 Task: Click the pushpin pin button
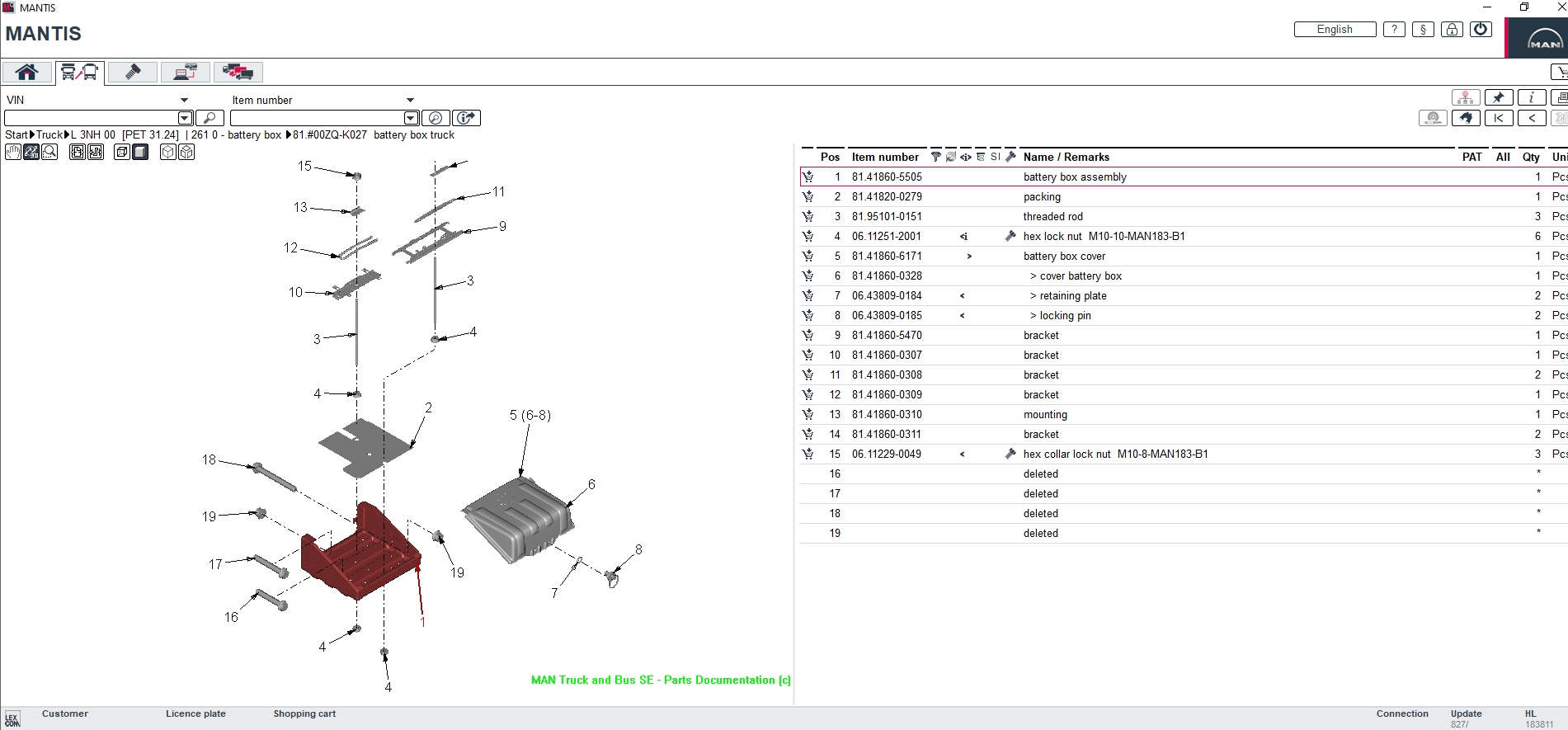pos(1499,97)
